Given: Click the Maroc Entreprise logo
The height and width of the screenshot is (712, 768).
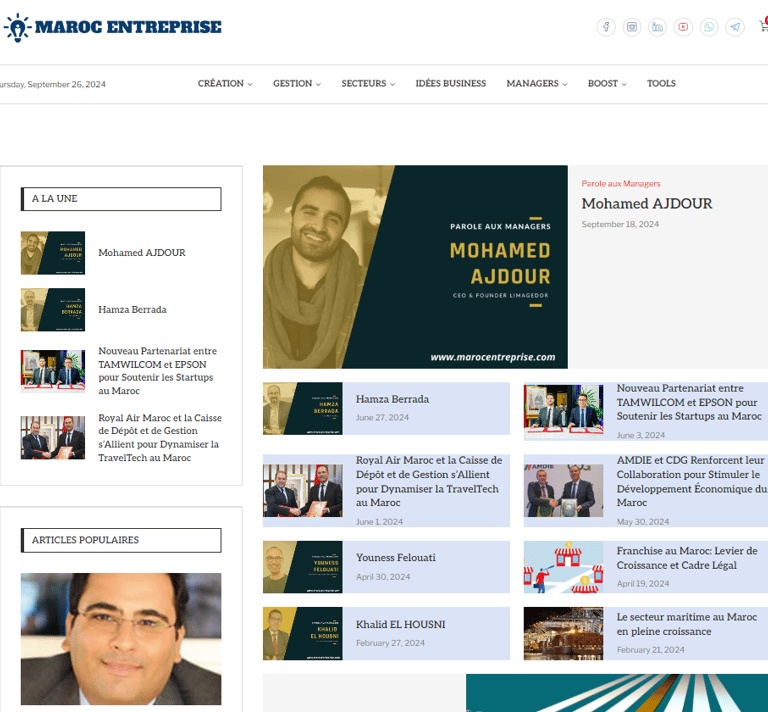Looking at the screenshot, I should (113, 27).
